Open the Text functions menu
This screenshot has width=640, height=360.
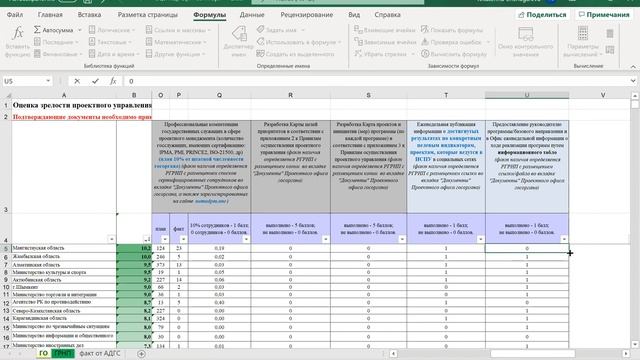[x=110, y=42]
